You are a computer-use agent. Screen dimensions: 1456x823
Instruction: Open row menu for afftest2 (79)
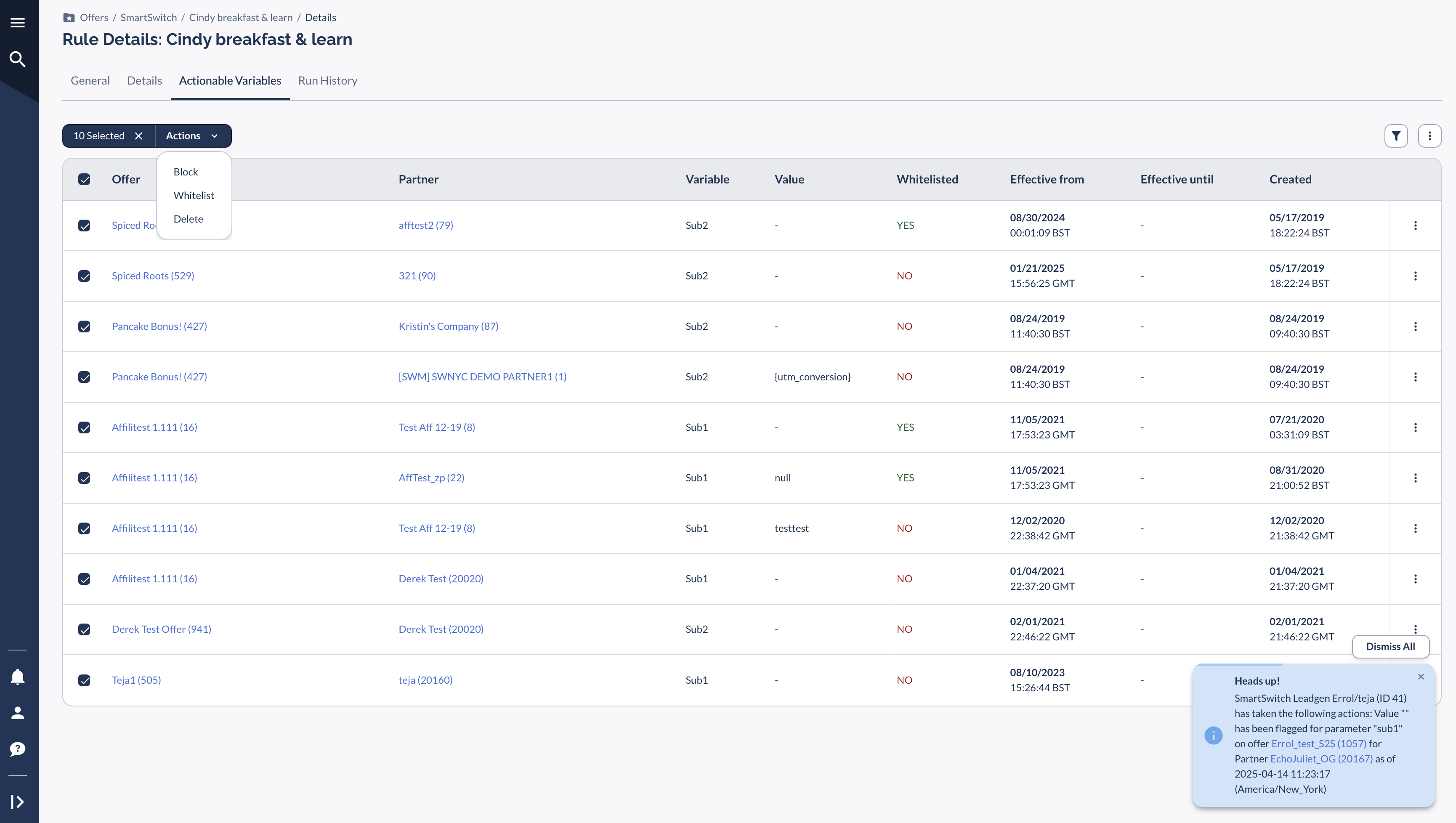tap(1415, 226)
